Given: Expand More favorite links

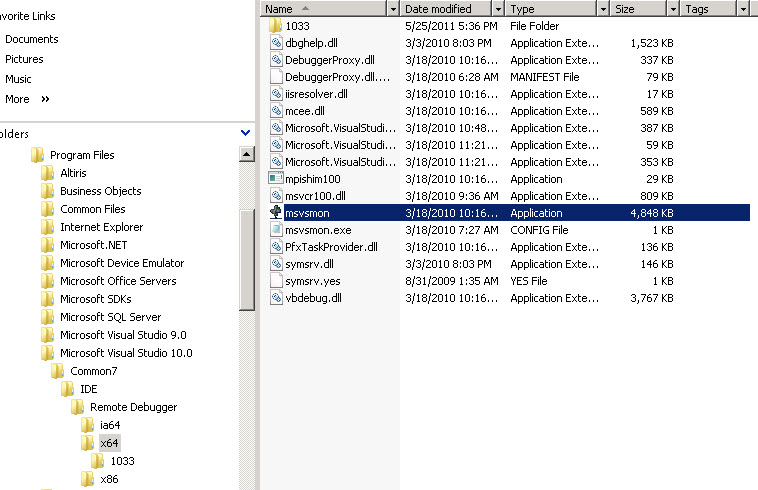Looking at the screenshot, I should 45,99.
